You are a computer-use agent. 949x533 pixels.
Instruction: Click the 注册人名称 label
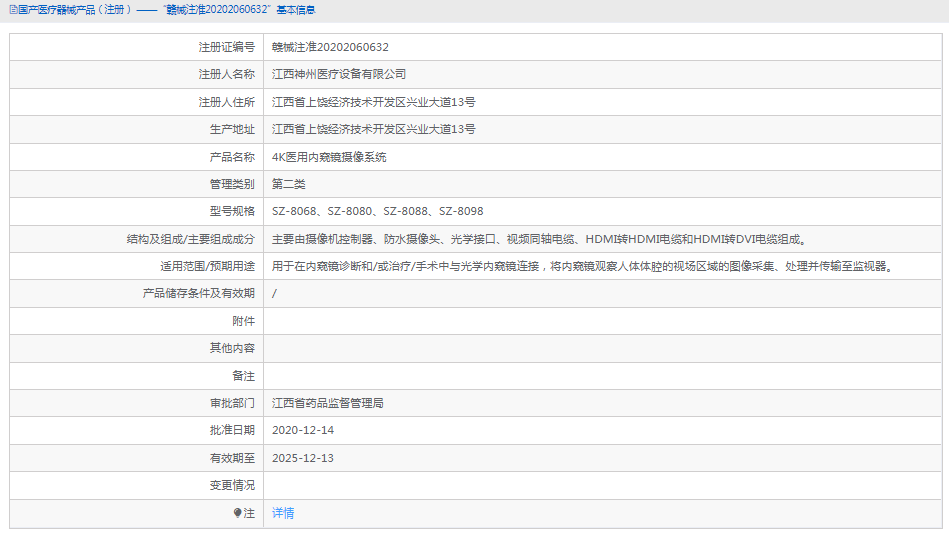(227, 74)
